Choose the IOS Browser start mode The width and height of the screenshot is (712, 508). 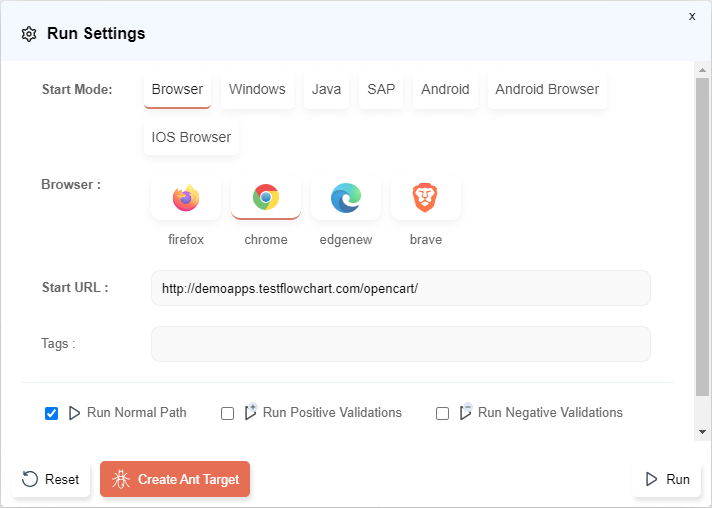tap(191, 137)
